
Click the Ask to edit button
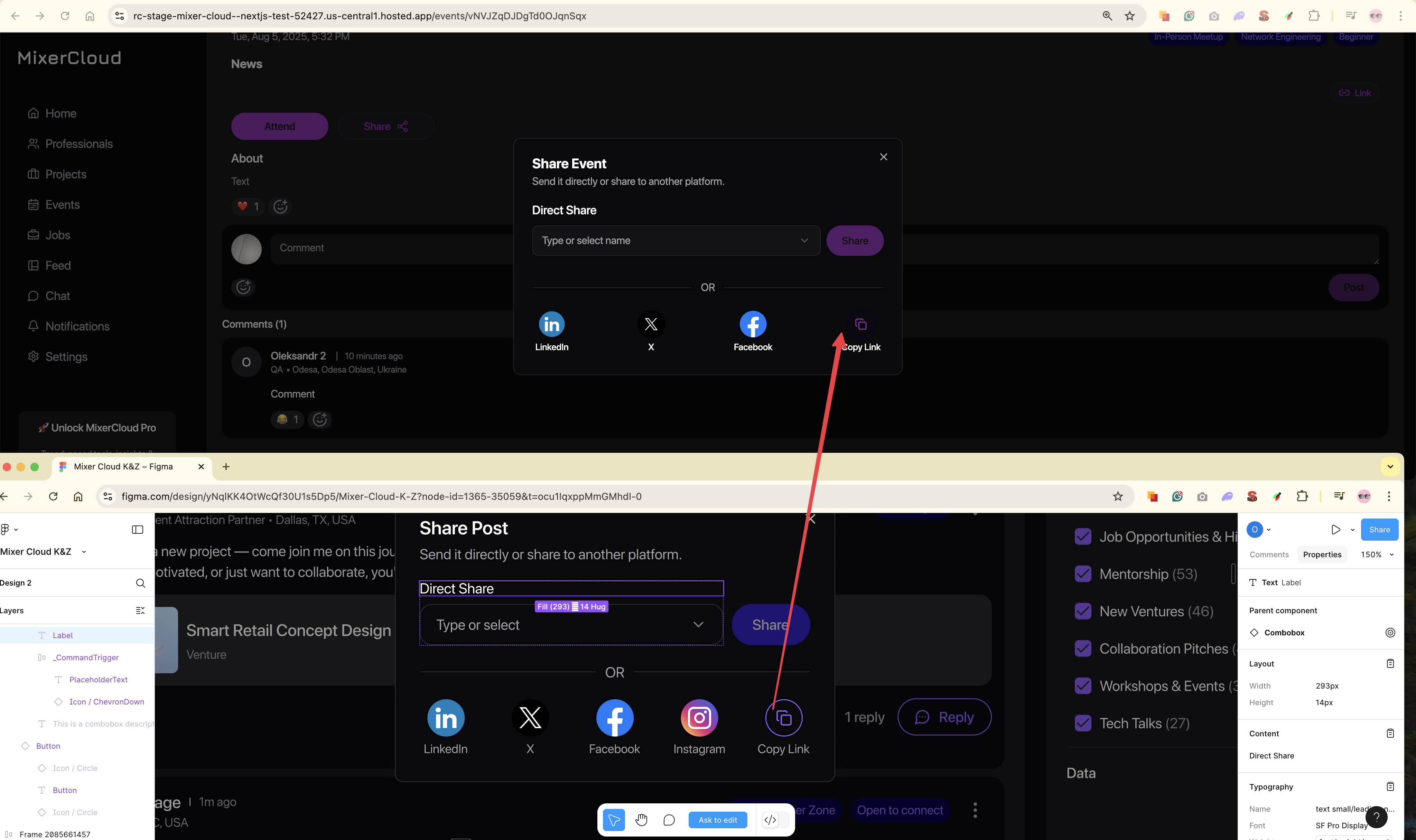click(718, 820)
